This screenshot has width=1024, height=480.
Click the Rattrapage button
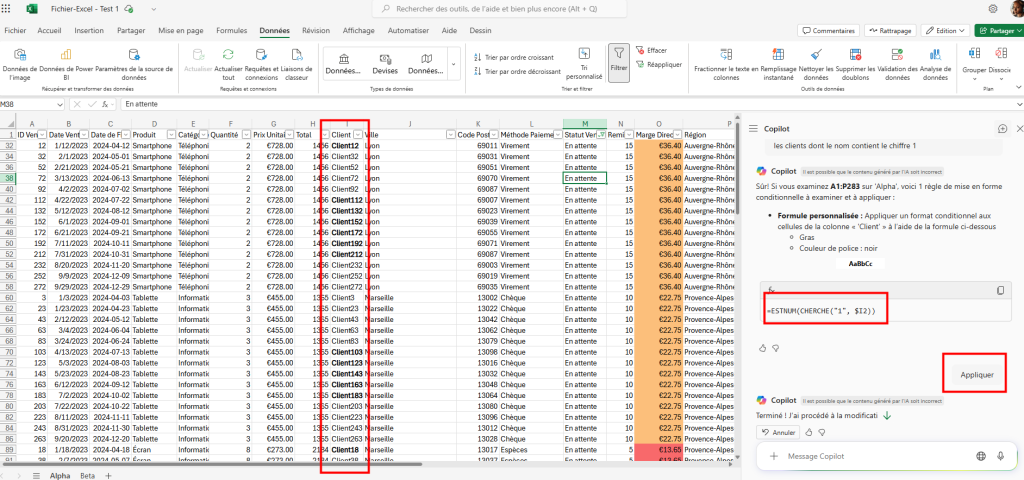click(890, 31)
